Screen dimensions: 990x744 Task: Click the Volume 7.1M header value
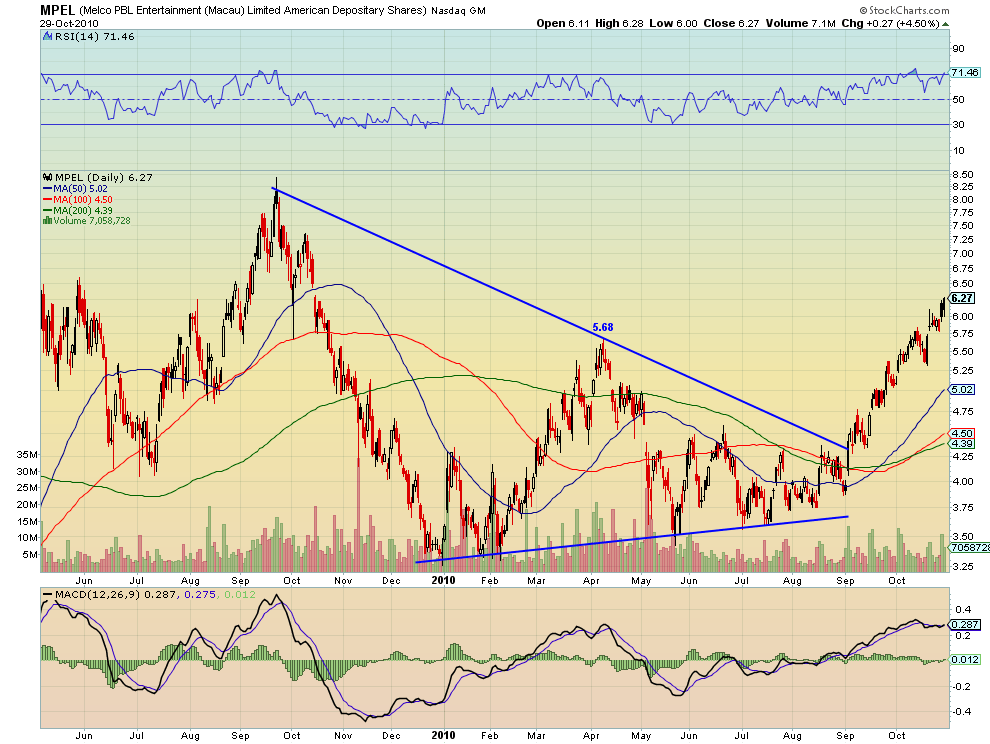point(801,23)
